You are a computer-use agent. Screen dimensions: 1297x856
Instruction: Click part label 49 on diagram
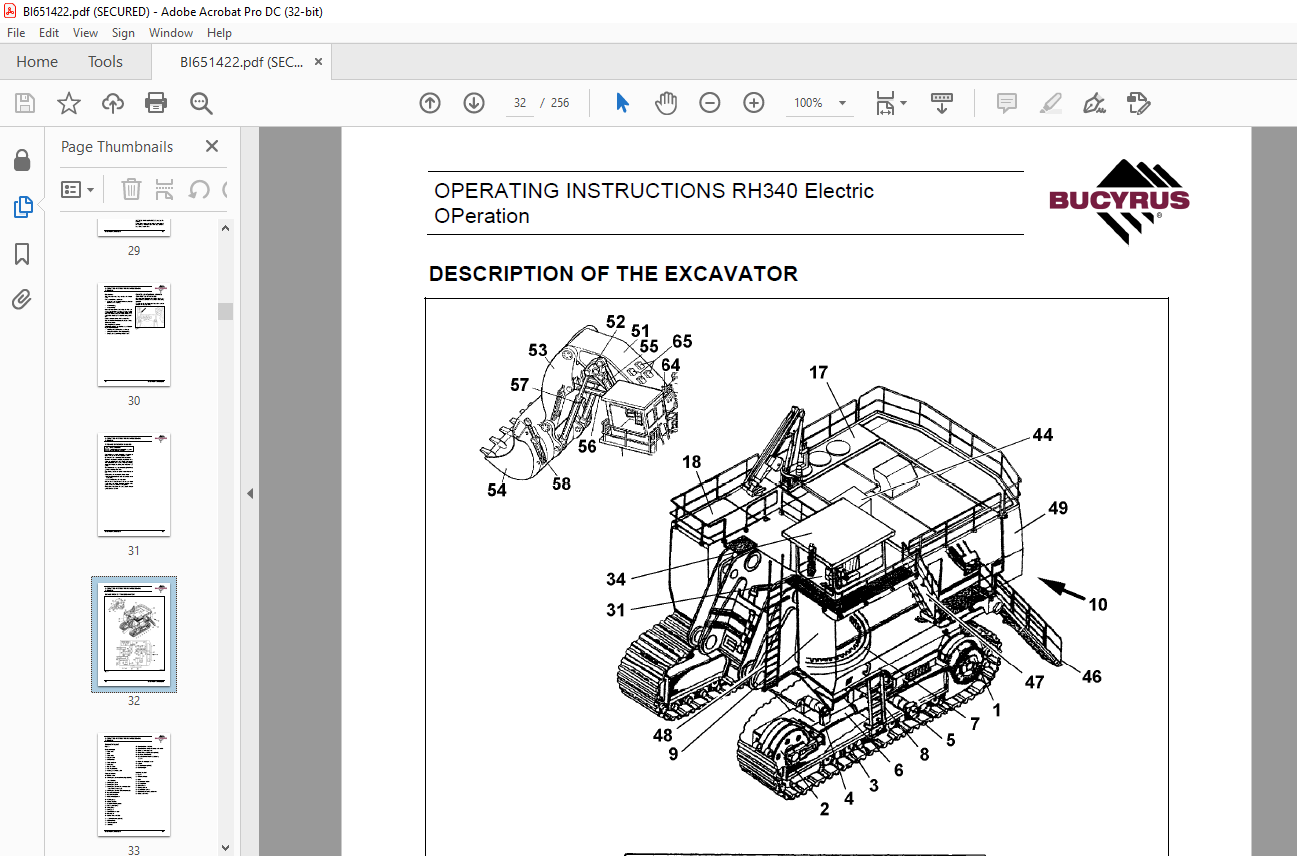(x=1058, y=508)
